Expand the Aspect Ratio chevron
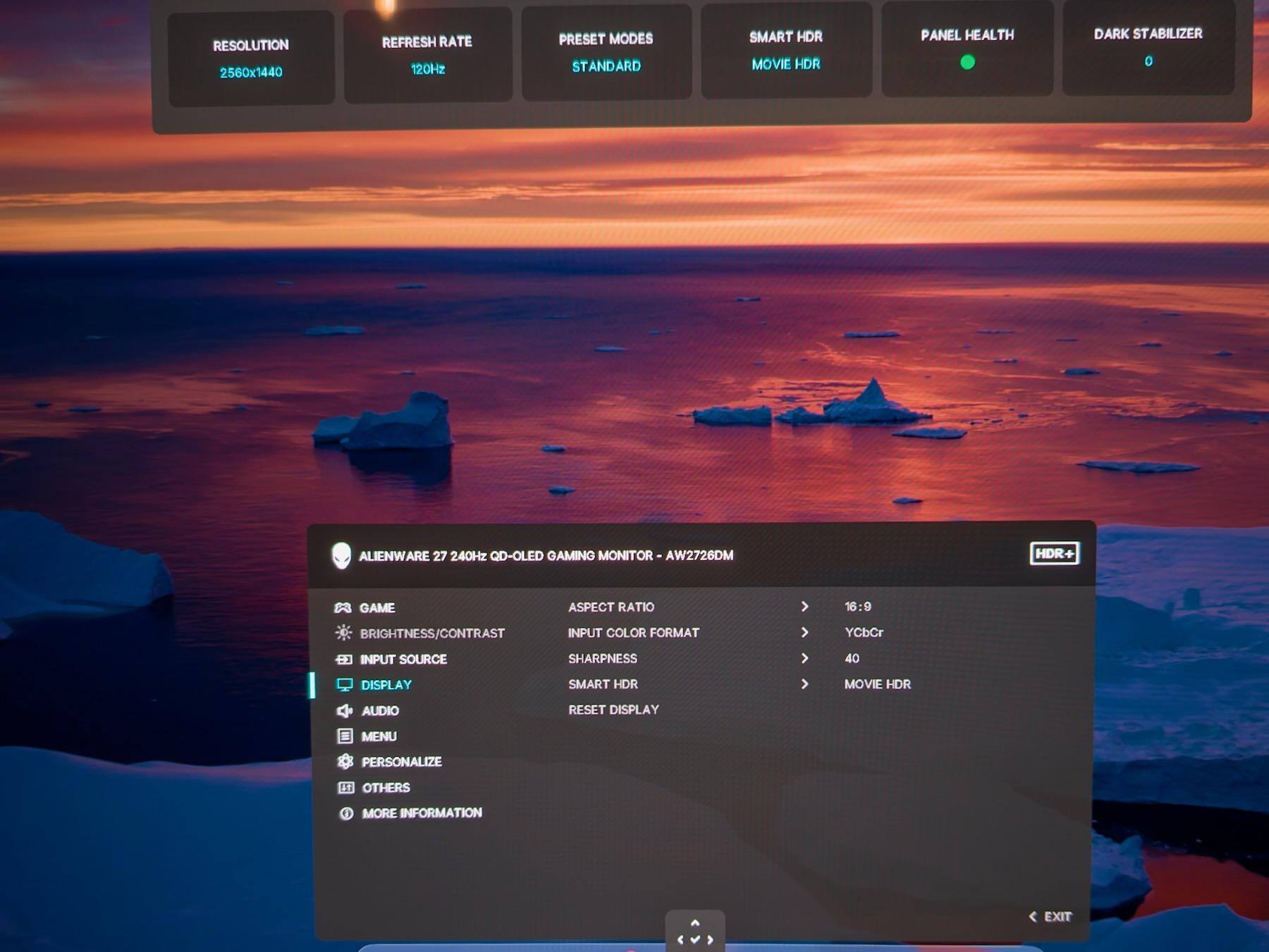 tap(804, 607)
